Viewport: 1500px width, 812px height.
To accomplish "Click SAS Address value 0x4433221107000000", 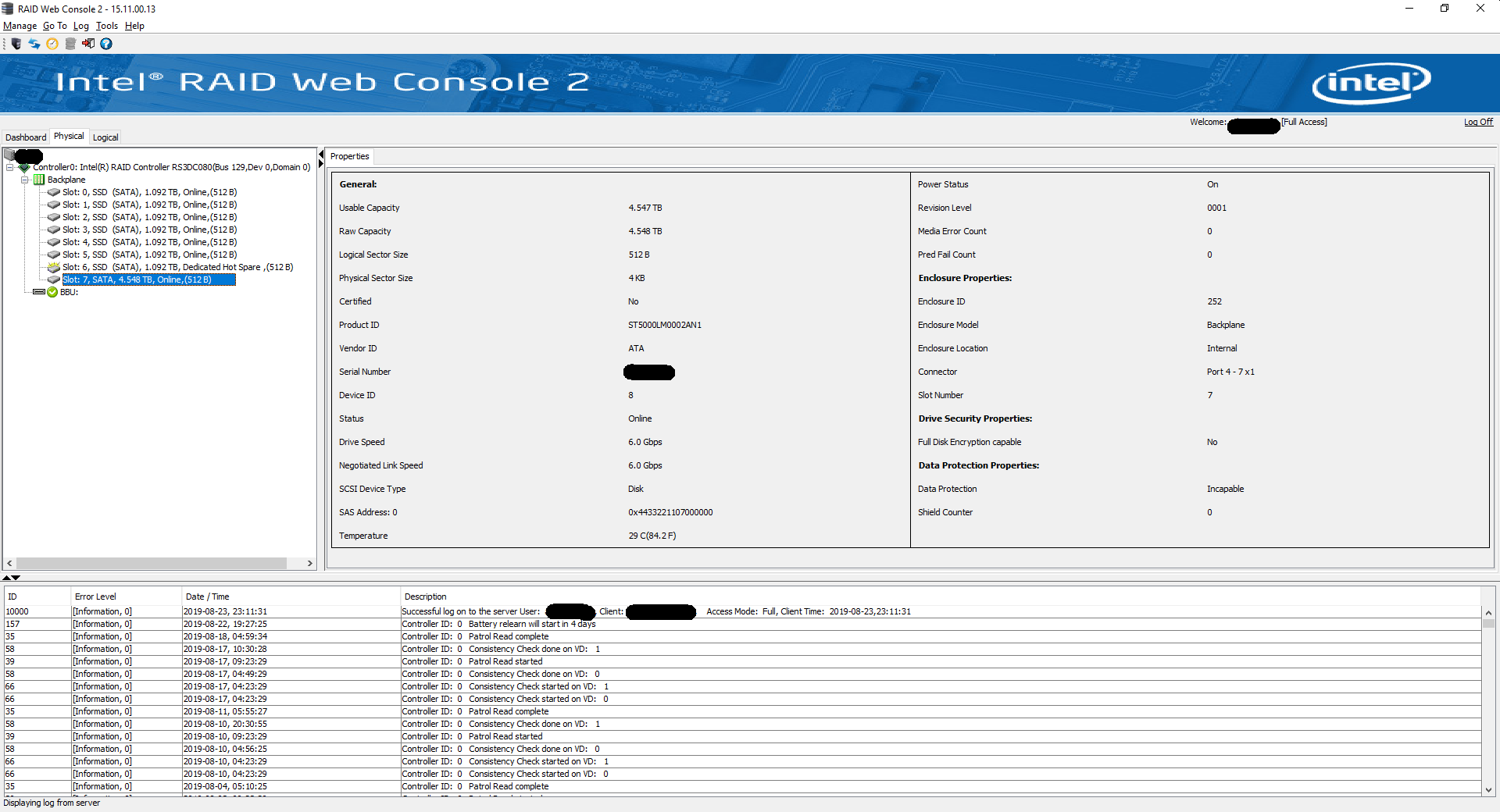I will [670, 512].
